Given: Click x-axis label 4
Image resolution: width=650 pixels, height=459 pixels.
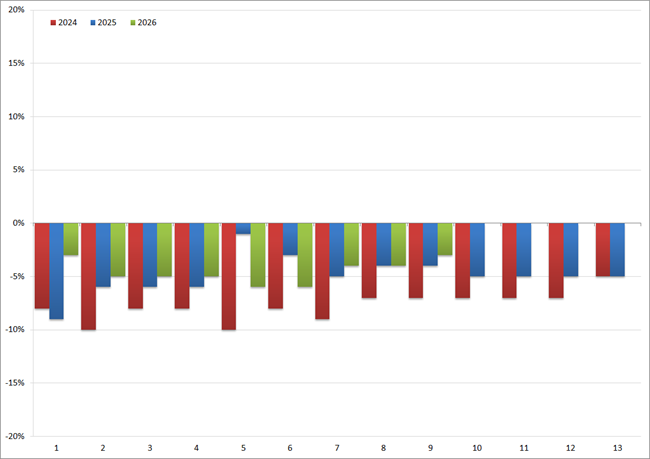Looking at the screenshot, I should coord(196,448).
